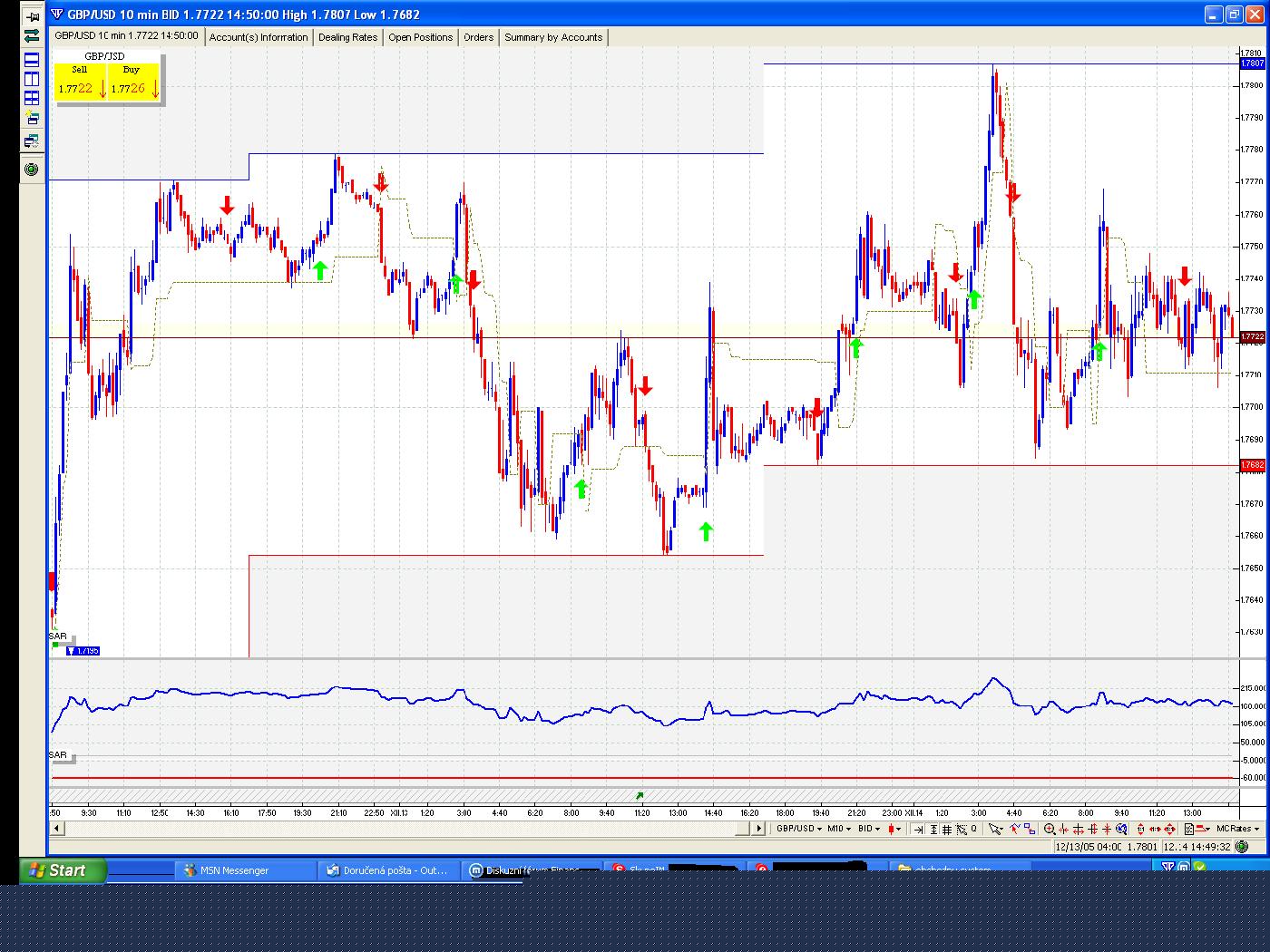Image resolution: width=1270 pixels, height=952 pixels.
Task: Click the Sell 1.7722 price button
Action: [82, 82]
